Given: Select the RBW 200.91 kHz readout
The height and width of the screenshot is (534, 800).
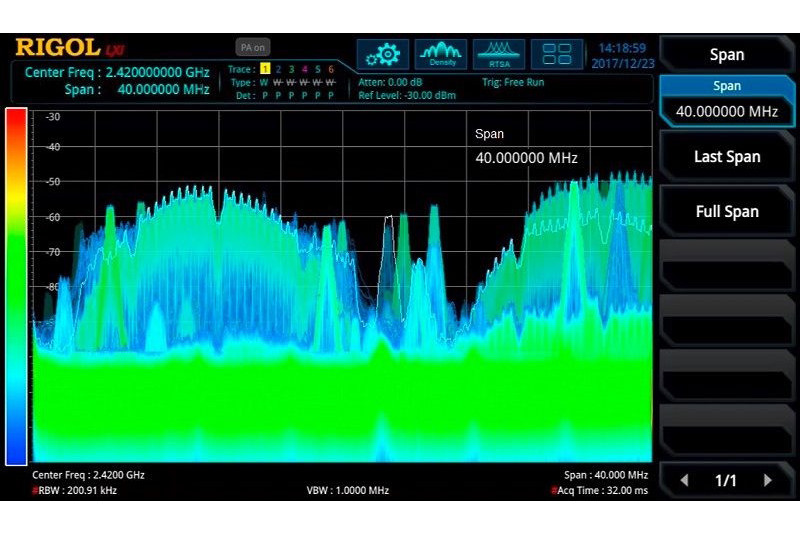Looking at the screenshot, I should (74, 491).
